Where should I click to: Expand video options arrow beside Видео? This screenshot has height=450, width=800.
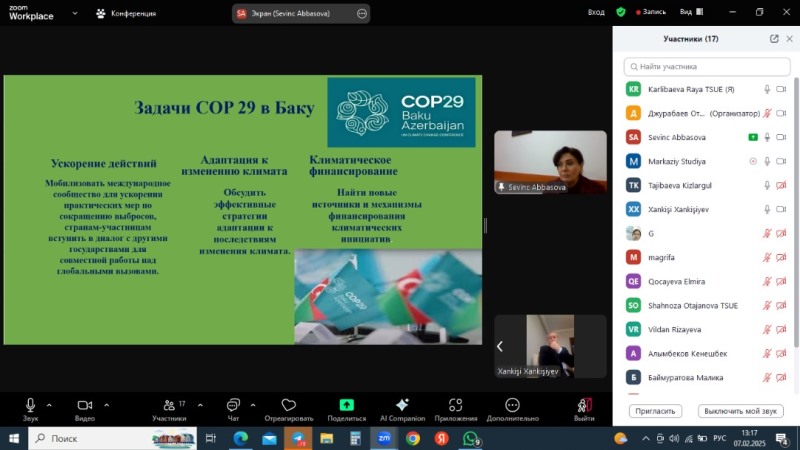point(105,405)
